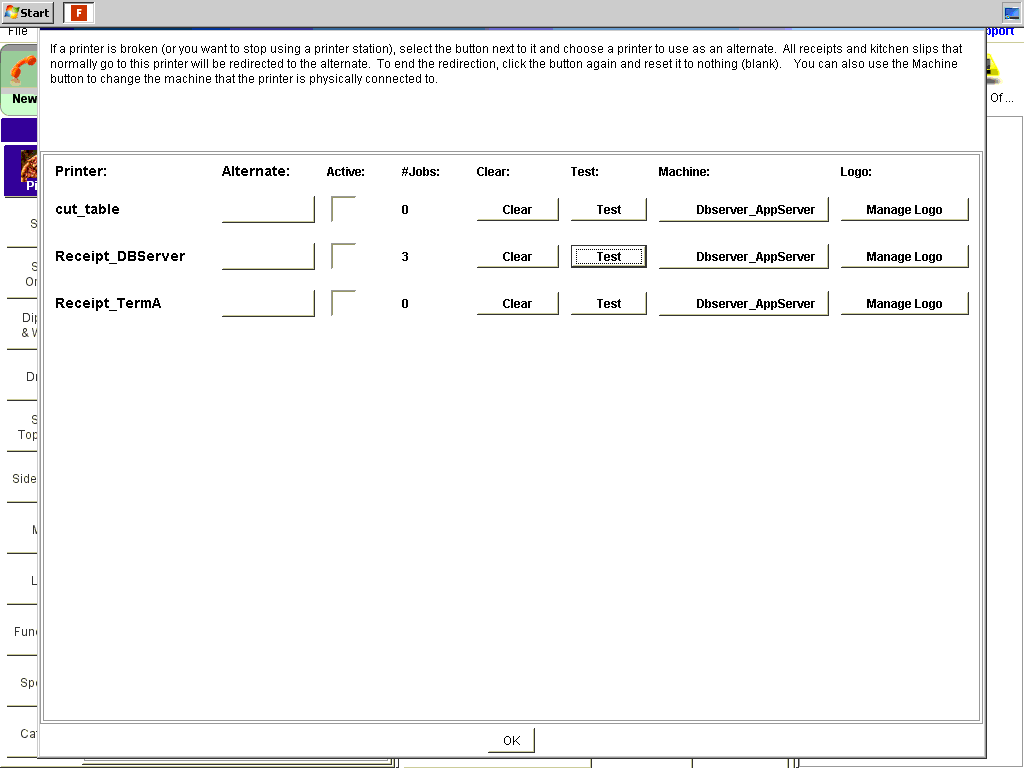Change the machine for cut_table printer
This screenshot has width=1024, height=768.
tap(743, 210)
